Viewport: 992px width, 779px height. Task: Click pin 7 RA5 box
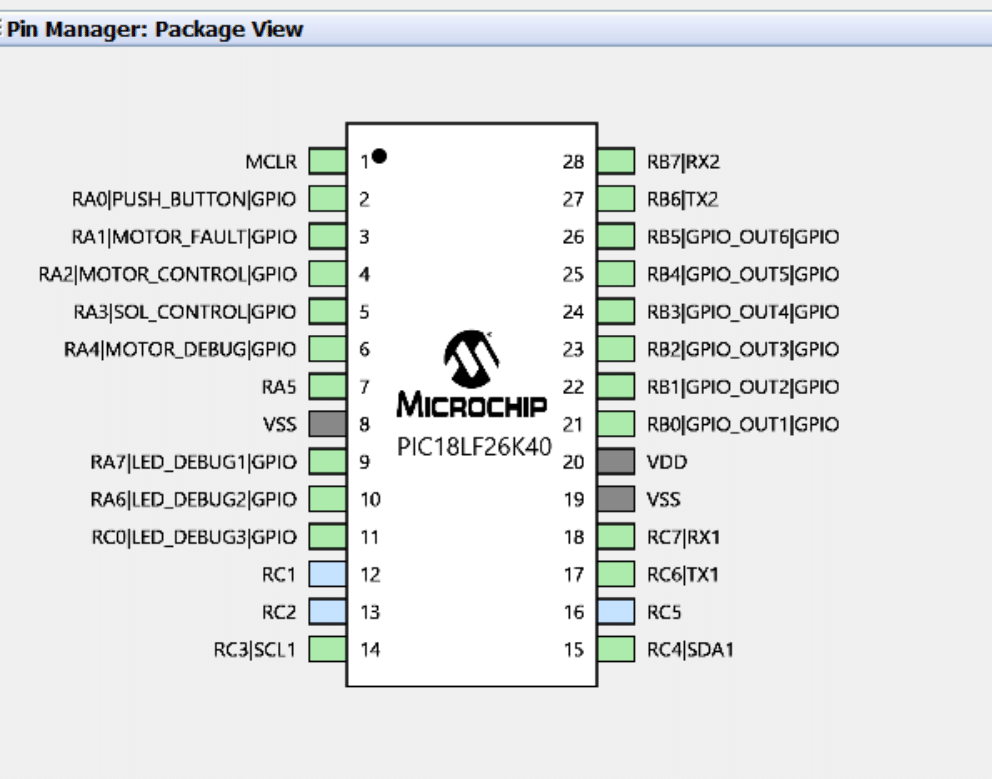point(328,387)
